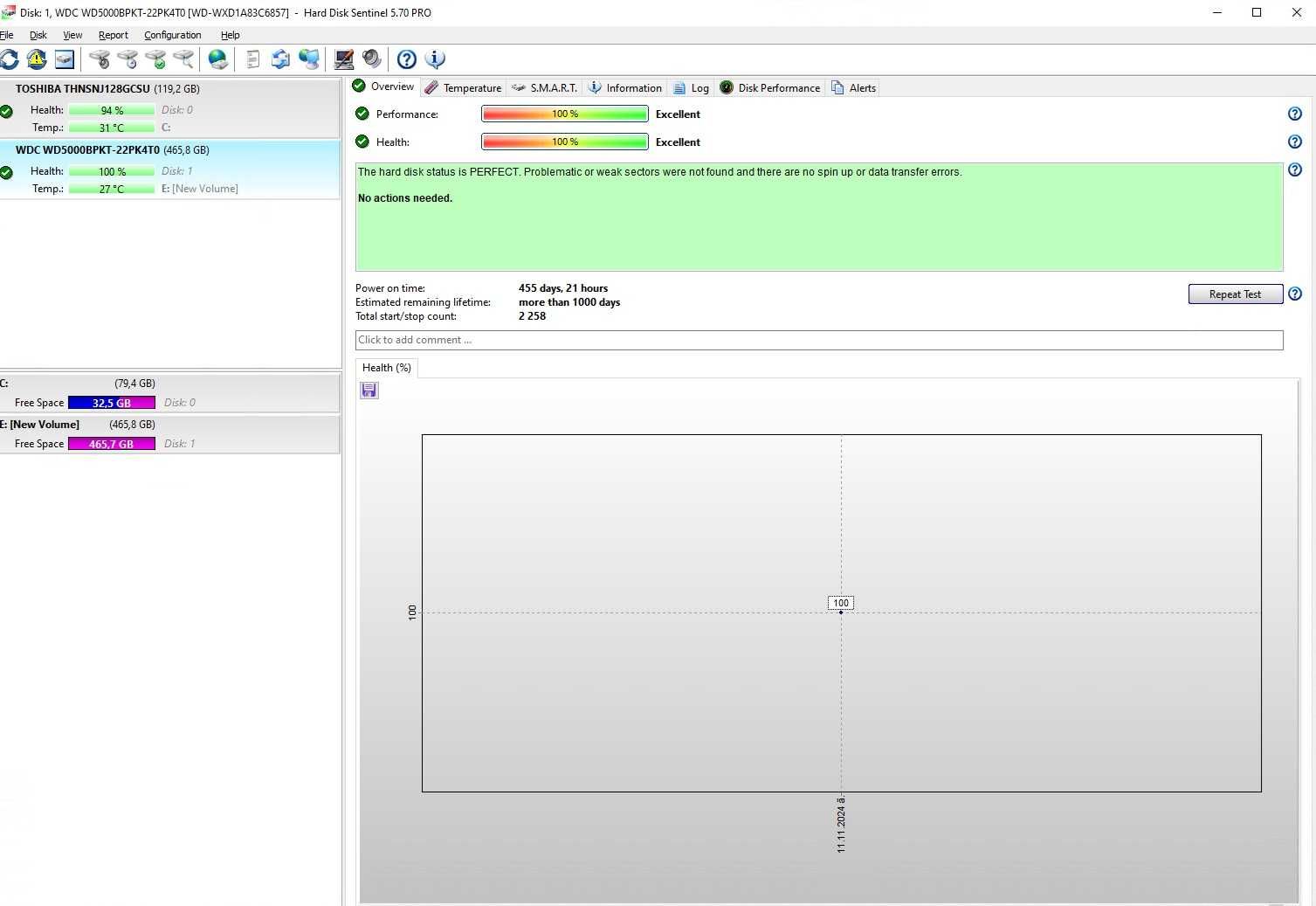Click WDC's 100 % health bar in list
This screenshot has height=906, width=1316.
point(112,171)
